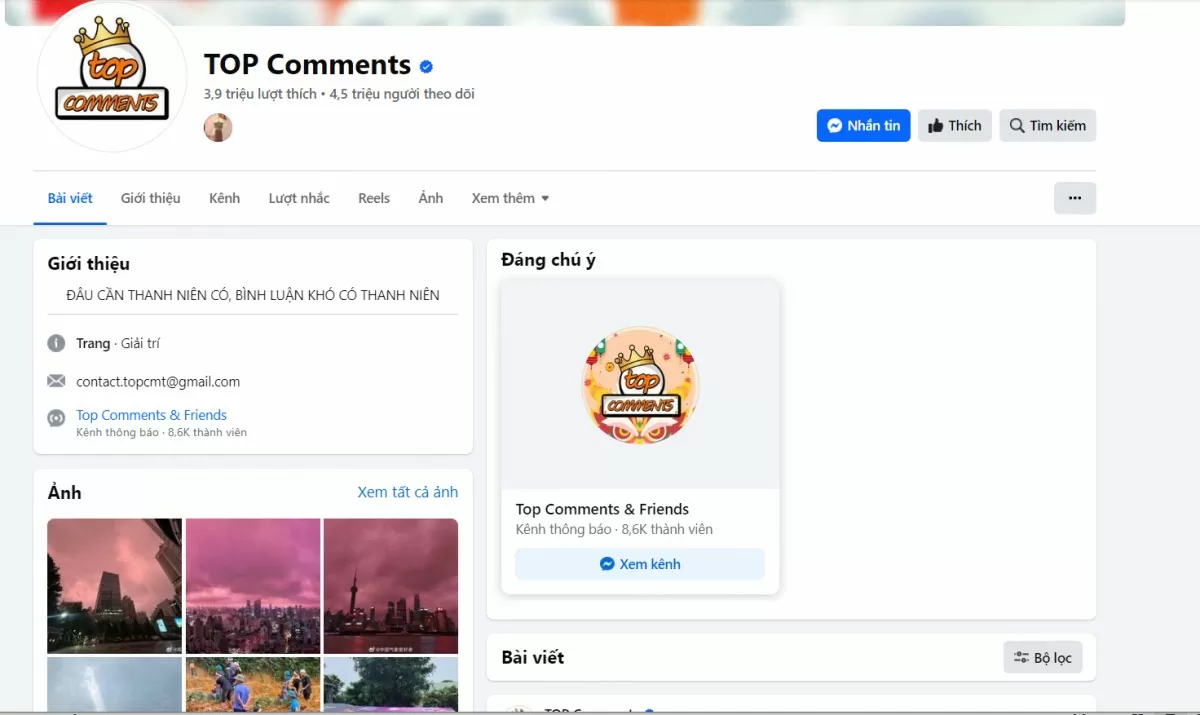Open the small follower avatar under page name
Screen dimensions: 1200x715
218,127
